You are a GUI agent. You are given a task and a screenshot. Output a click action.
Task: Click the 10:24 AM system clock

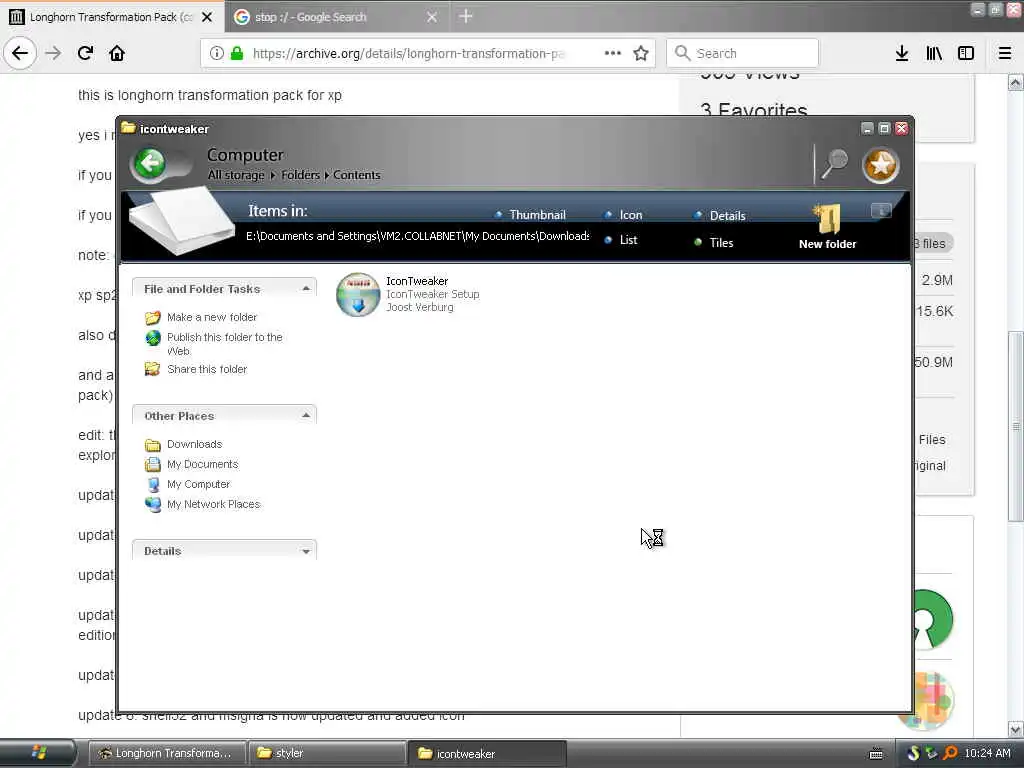[x=987, y=753]
